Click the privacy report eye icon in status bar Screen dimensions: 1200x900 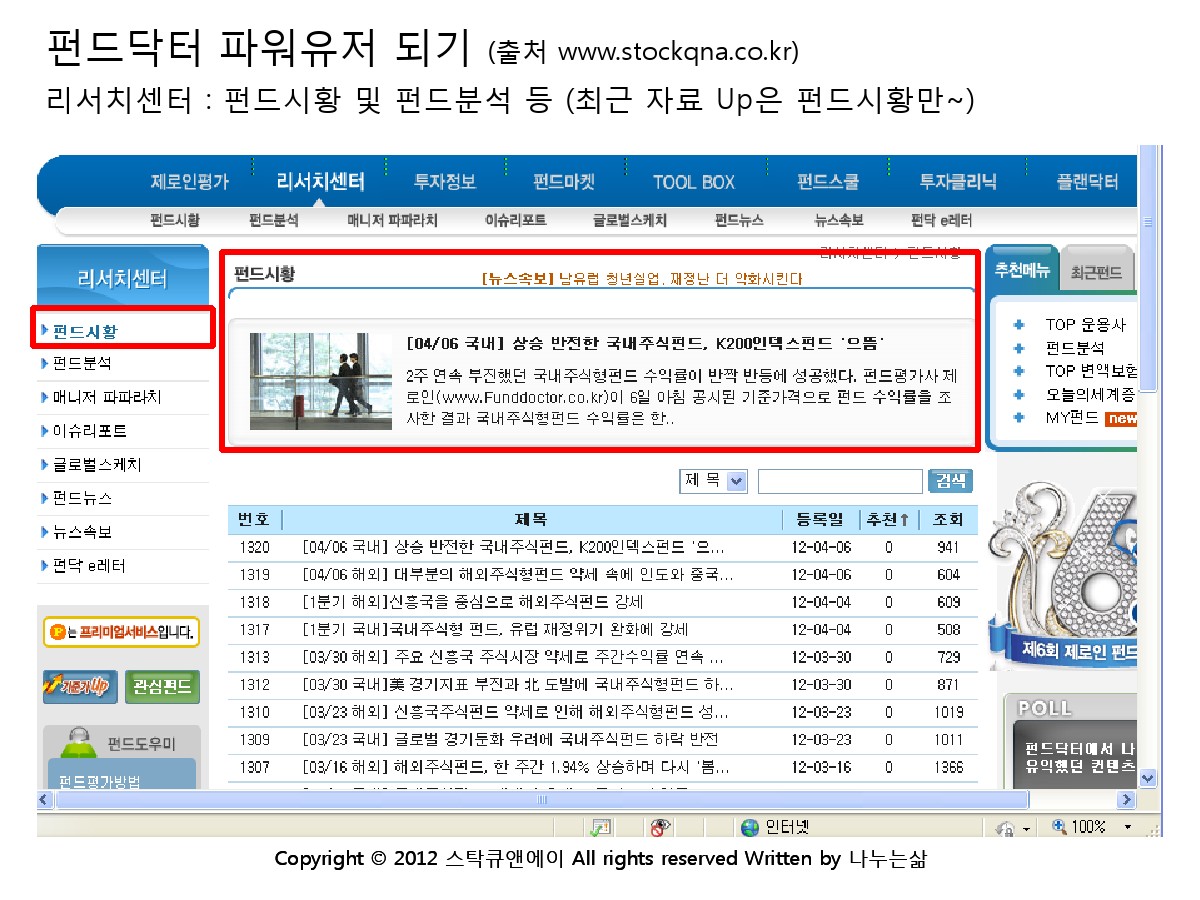coord(659,827)
